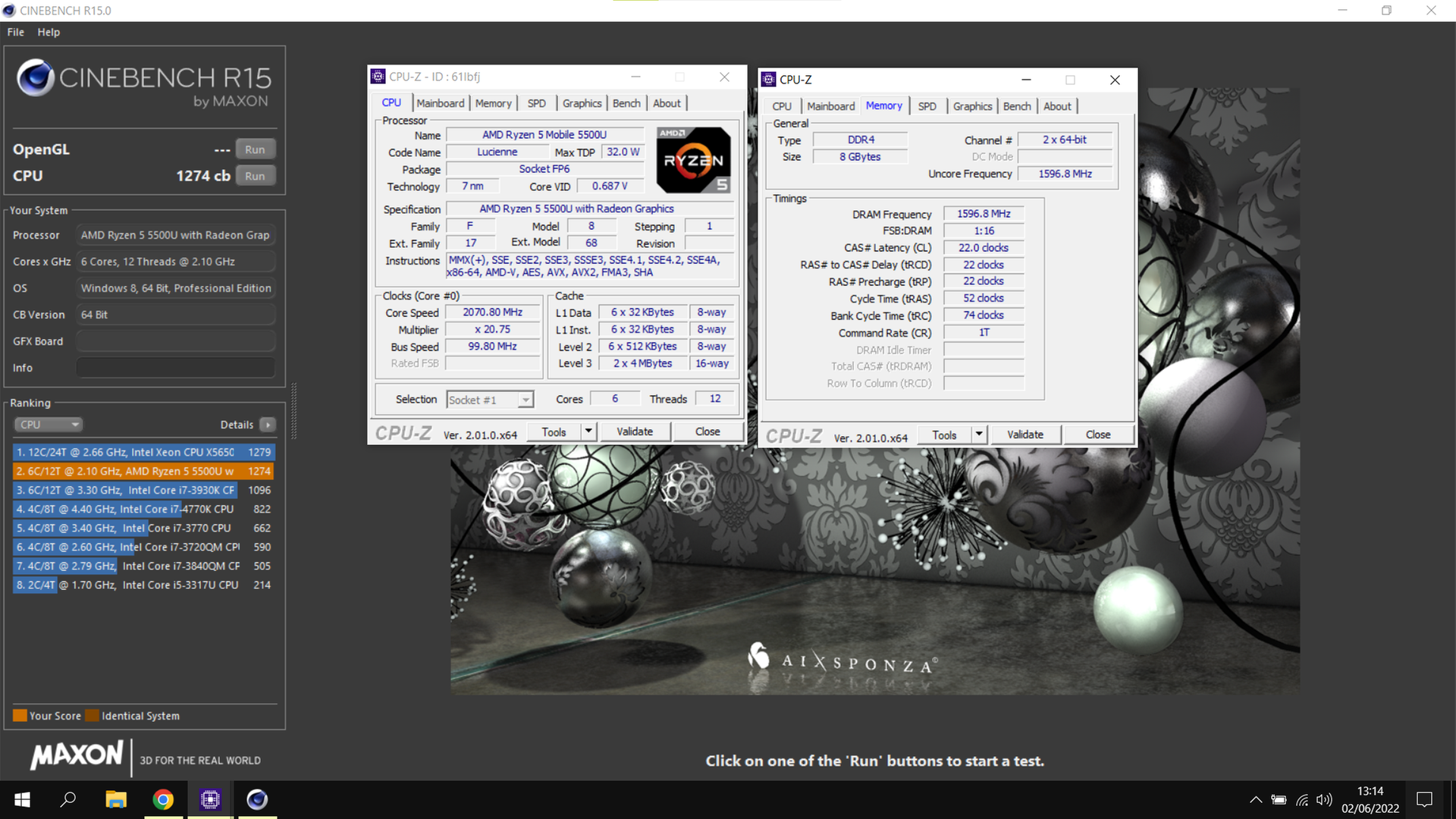1456x819 pixels.
Task: Click the Your Score orange legend swatch
Action: coord(20,715)
